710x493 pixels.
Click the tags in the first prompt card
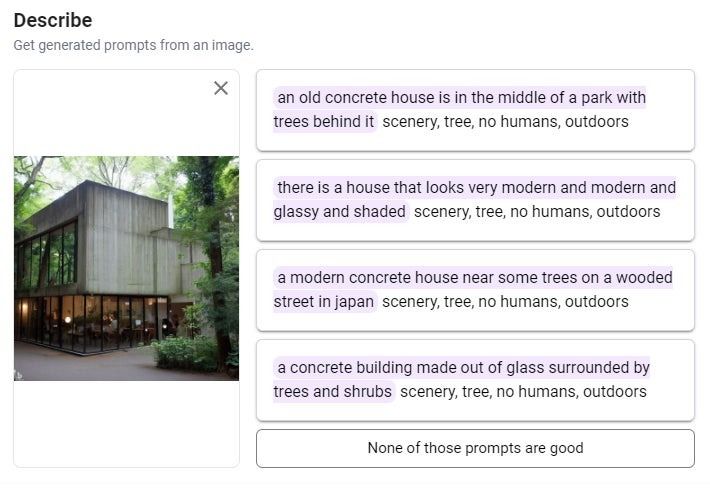[505, 122]
